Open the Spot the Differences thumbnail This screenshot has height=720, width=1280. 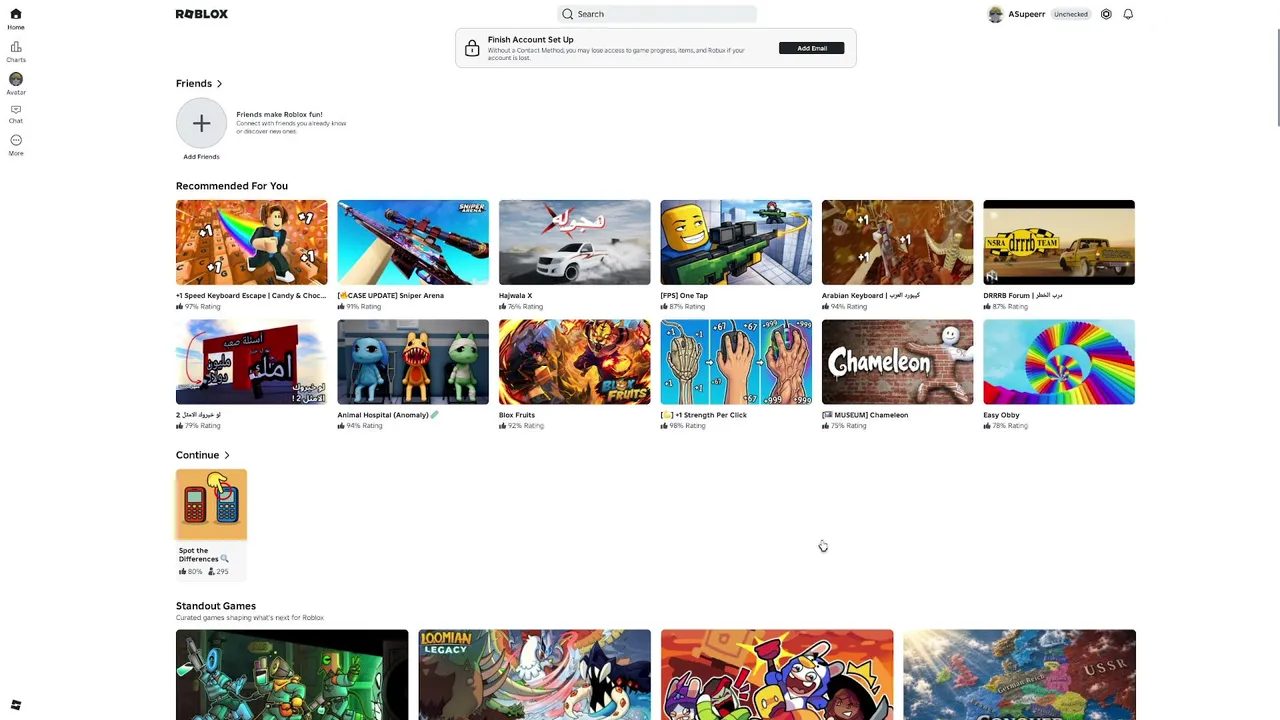(211, 505)
